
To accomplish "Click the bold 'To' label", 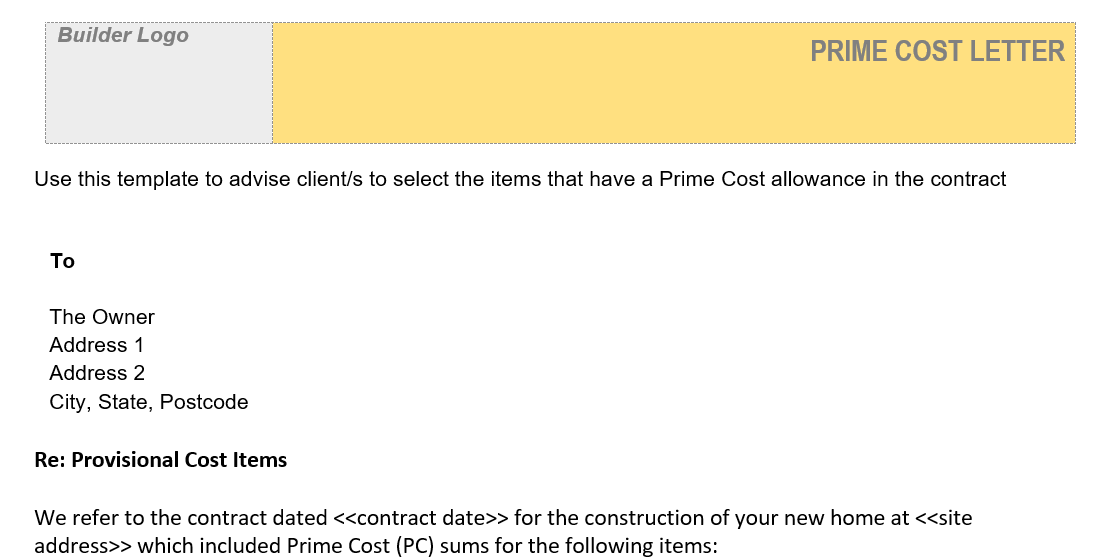I will click(x=62, y=261).
